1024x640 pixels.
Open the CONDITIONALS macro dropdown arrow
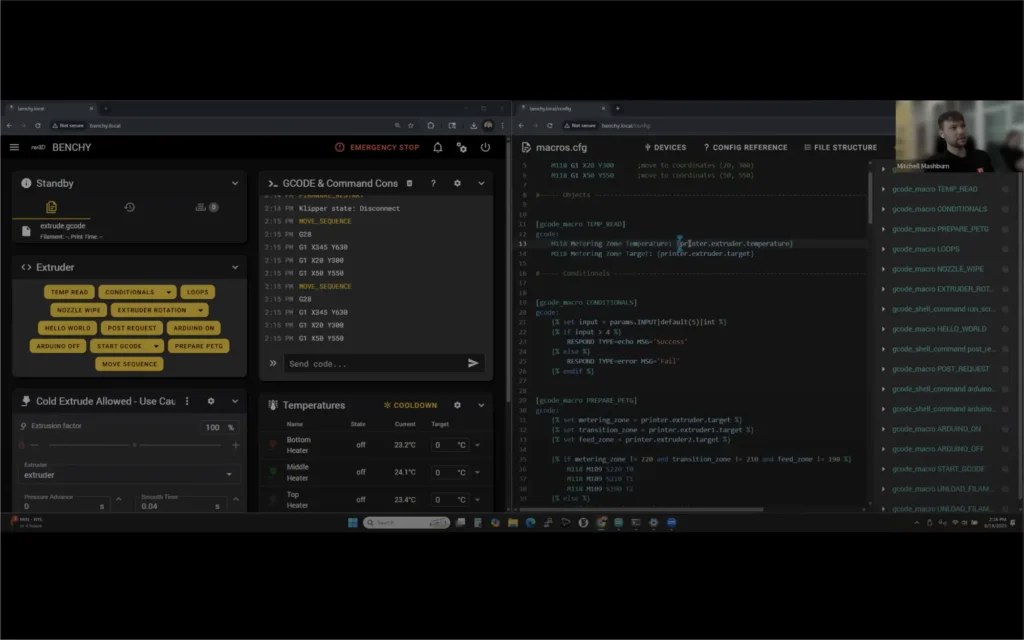coord(167,292)
